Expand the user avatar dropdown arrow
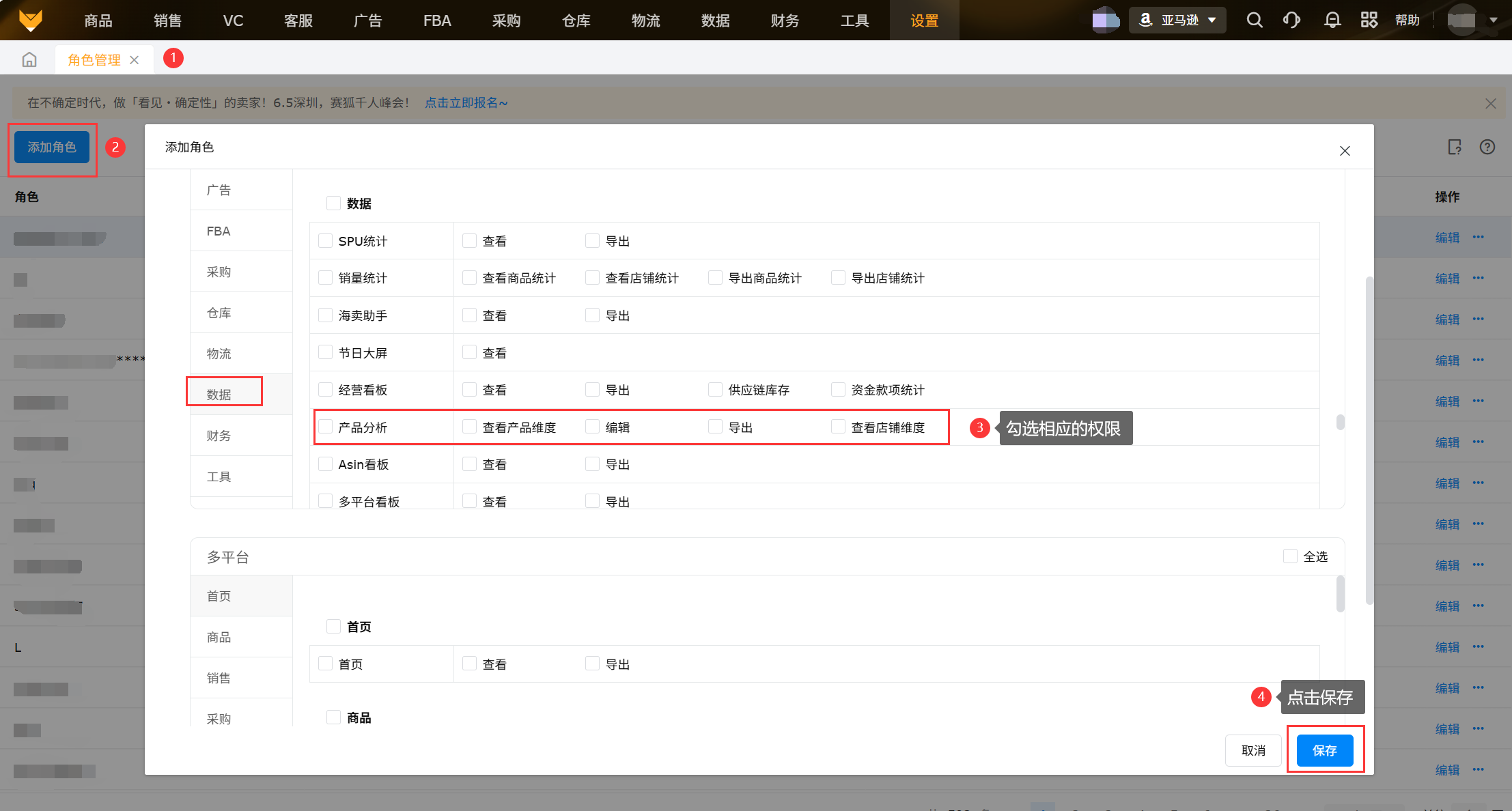 coord(1493,20)
